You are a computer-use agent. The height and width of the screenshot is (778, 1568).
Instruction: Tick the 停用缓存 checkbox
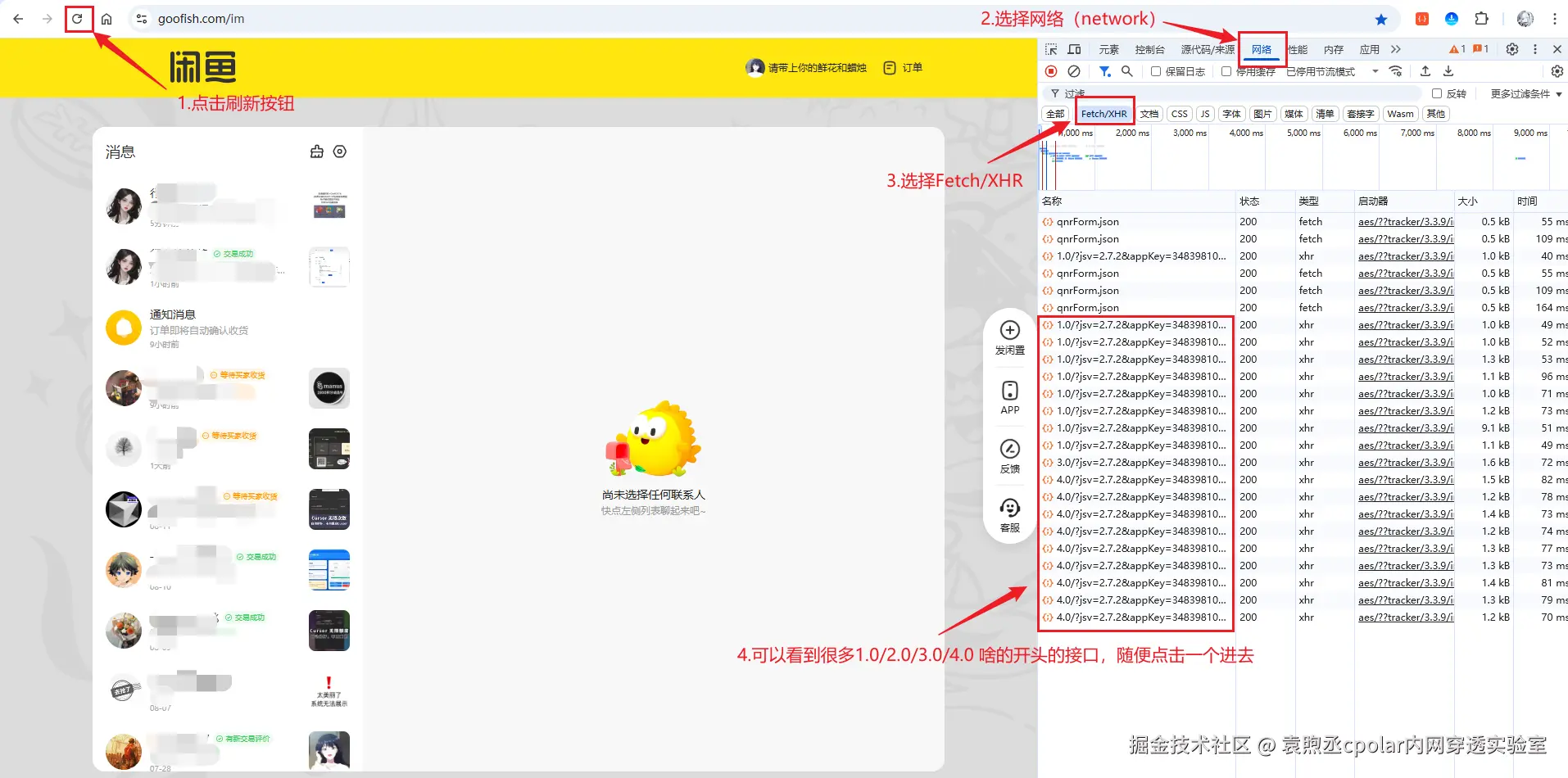[x=1226, y=71]
